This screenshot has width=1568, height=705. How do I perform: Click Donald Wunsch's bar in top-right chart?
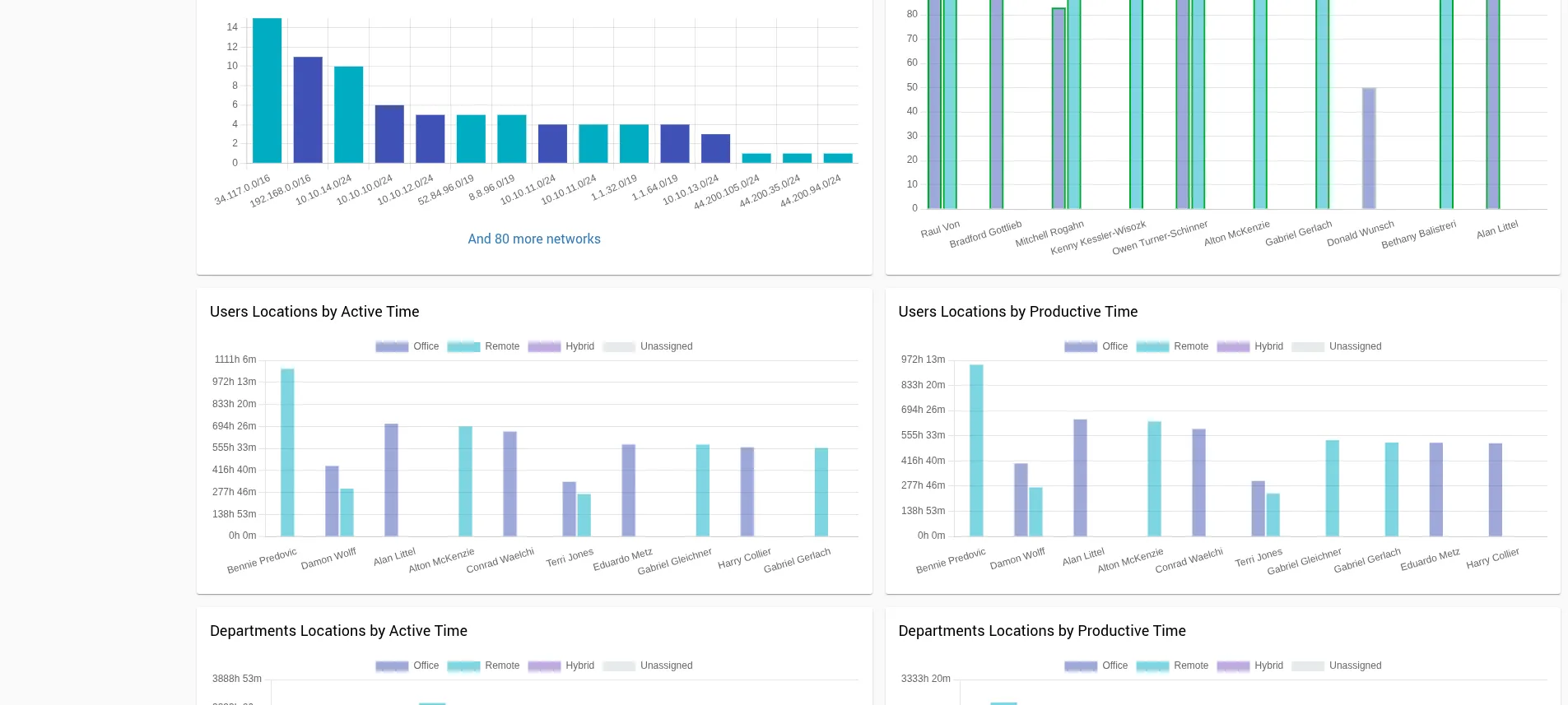[x=1369, y=148]
